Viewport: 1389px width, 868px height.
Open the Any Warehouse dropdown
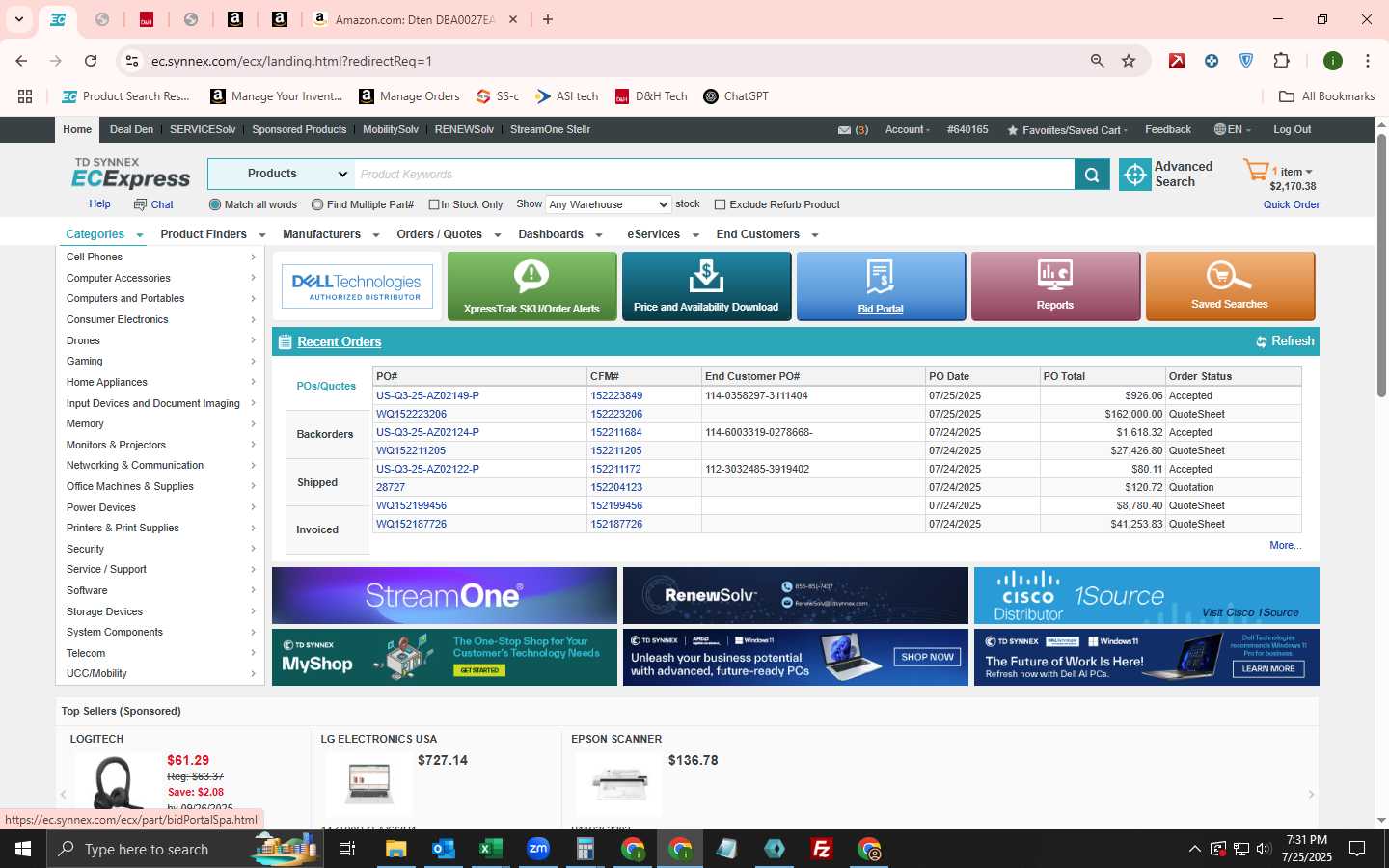pyautogui.click(x=609, y=204)
